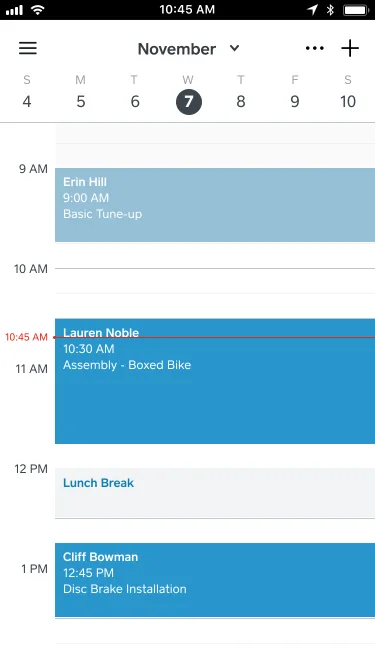This screenshot has height=667, width=375.
Task: Open the hamburger navigation menu
Action: (x=28, y=48)
